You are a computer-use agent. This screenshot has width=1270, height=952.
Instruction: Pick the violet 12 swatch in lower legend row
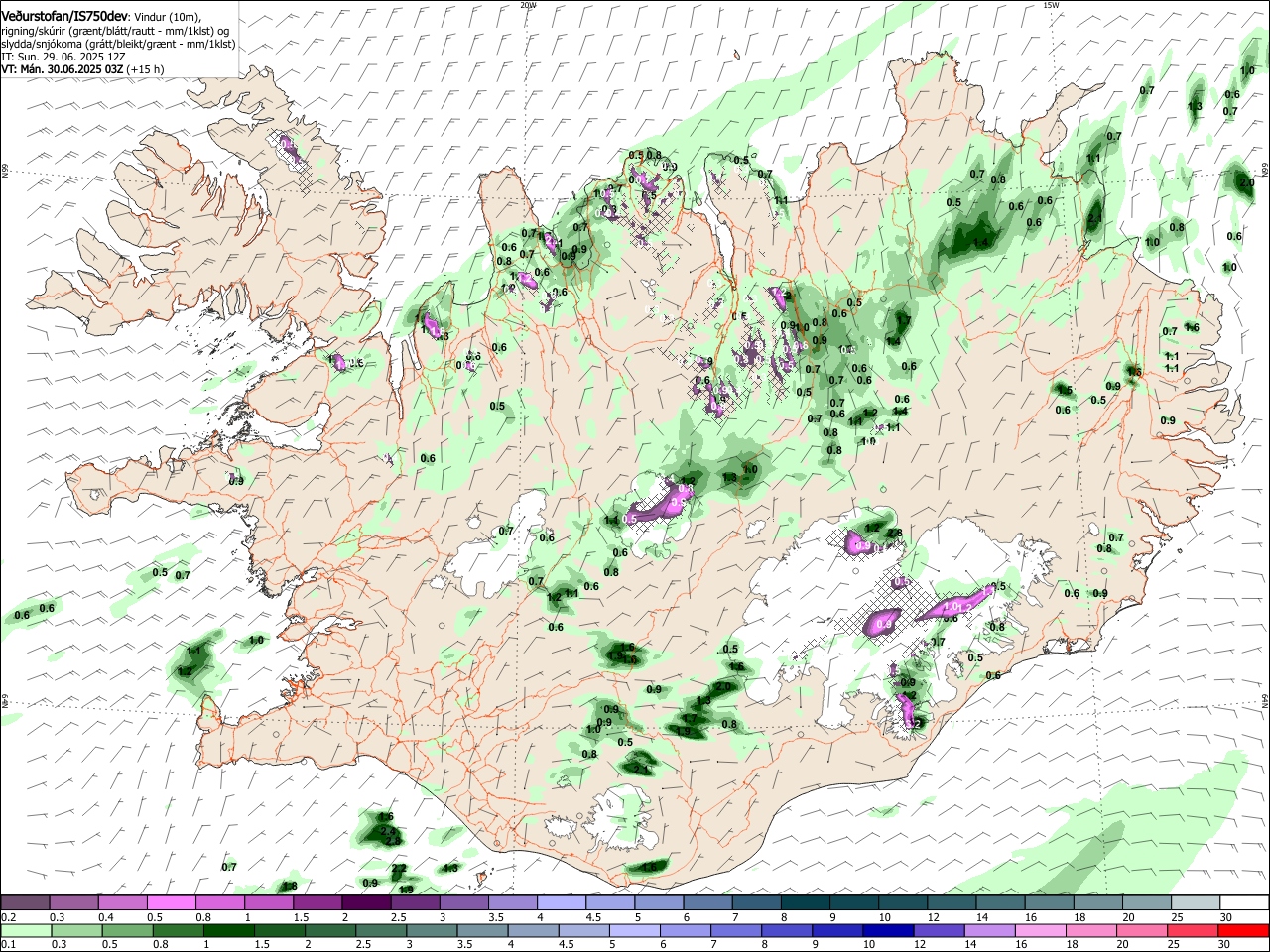coord(938,930)
